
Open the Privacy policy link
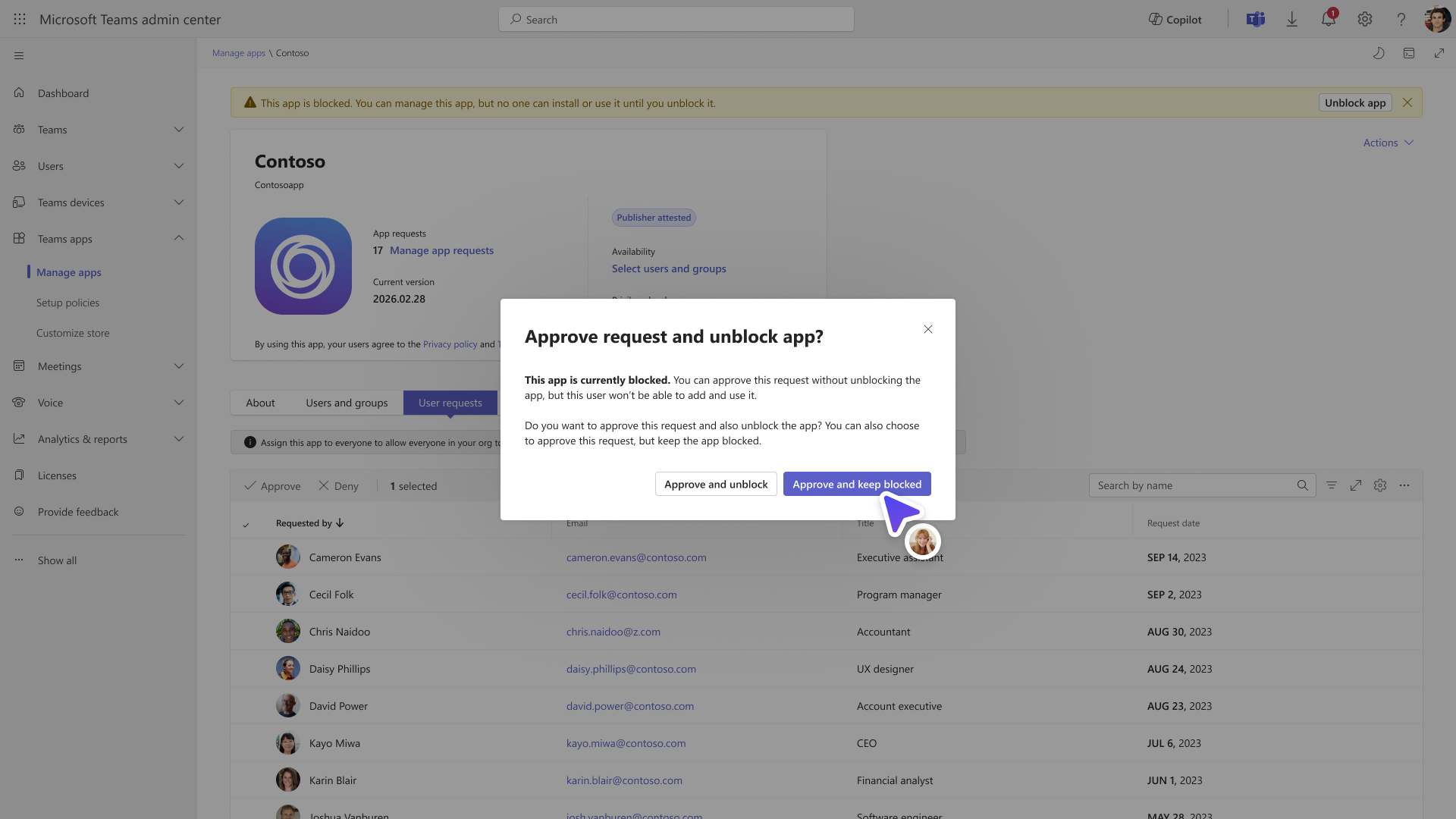pyautogui.click(x=450, y=344)
